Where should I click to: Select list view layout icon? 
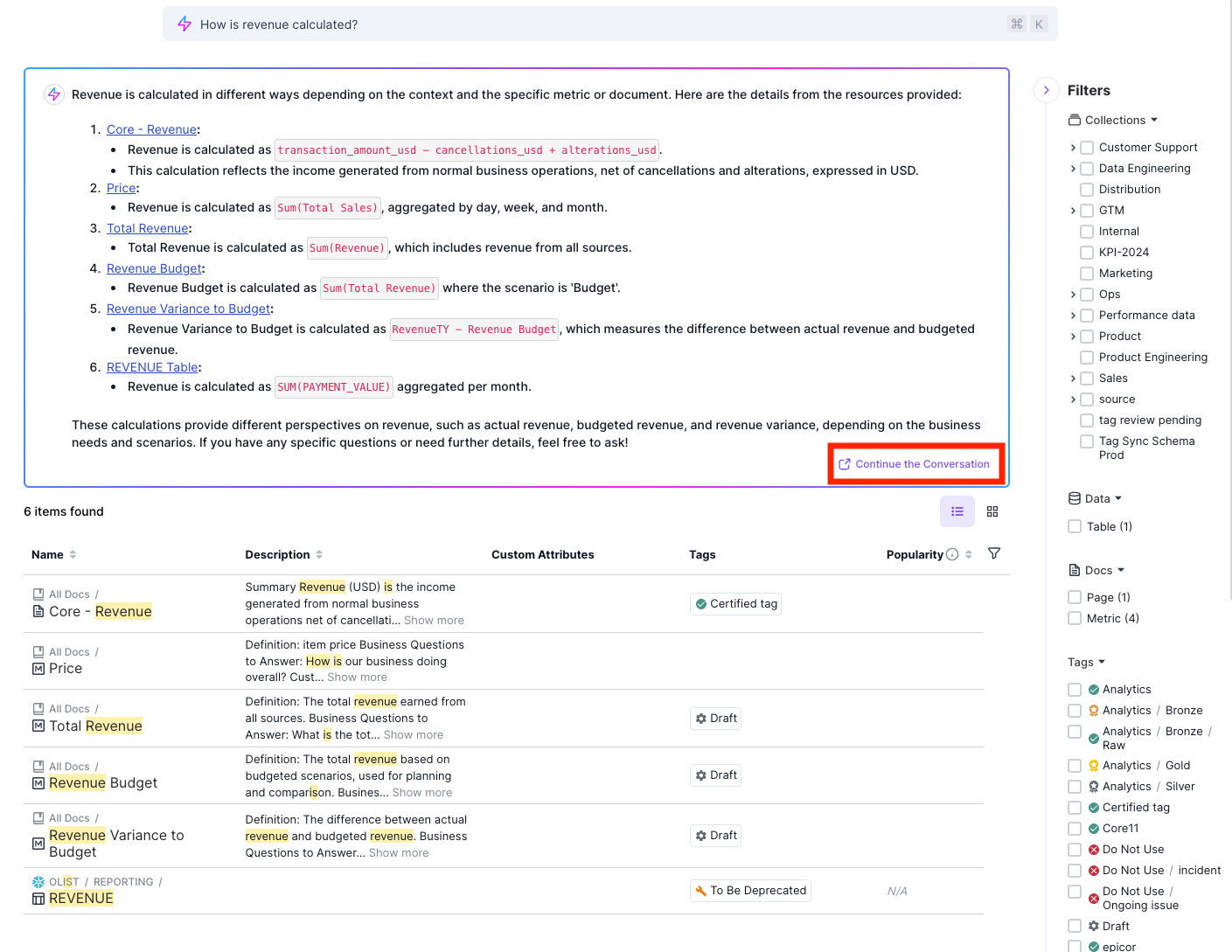[x=957, y=511]
